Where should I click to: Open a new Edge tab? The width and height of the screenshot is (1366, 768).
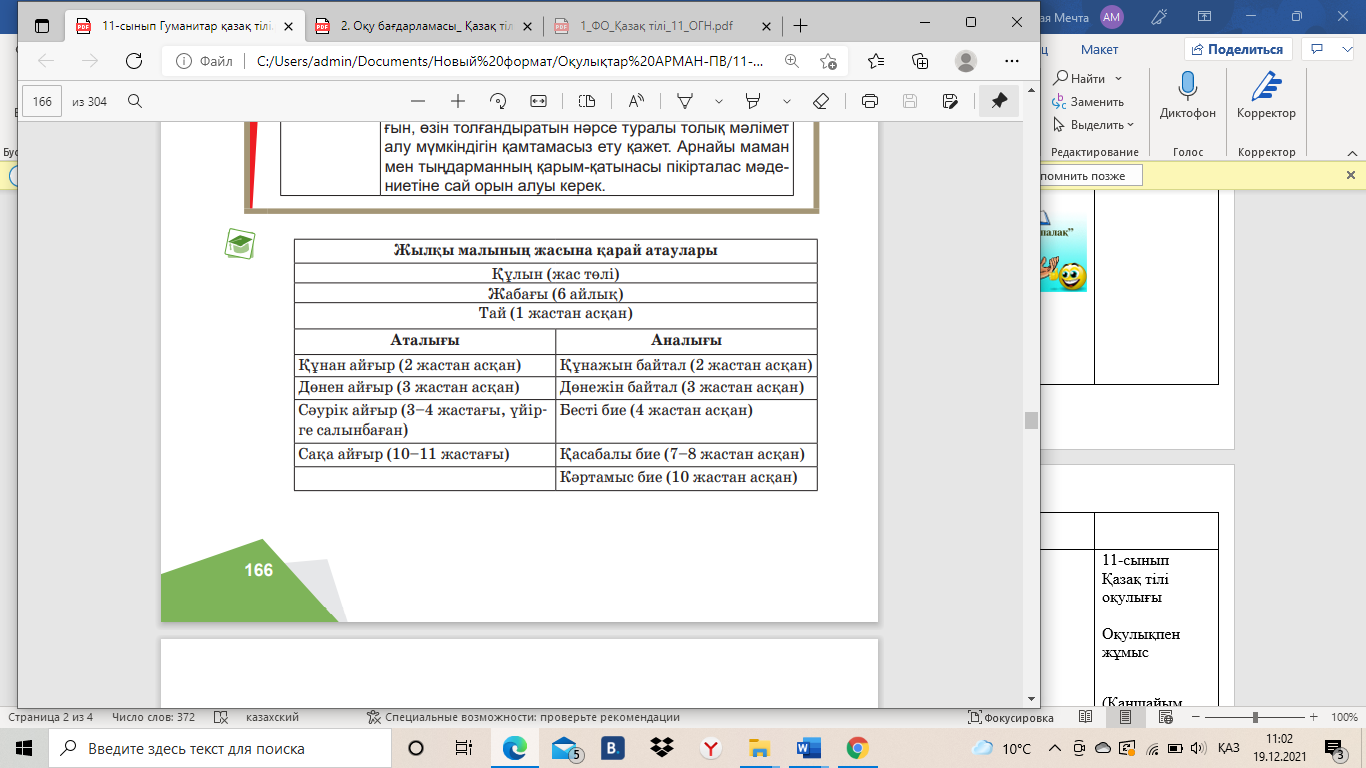pos(800,26)
